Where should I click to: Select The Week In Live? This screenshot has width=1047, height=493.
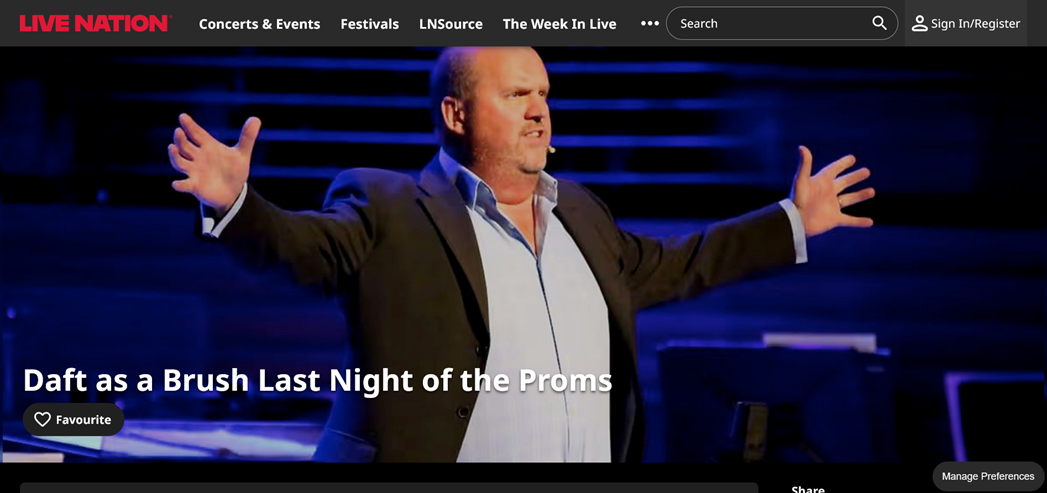click(560, 24)
